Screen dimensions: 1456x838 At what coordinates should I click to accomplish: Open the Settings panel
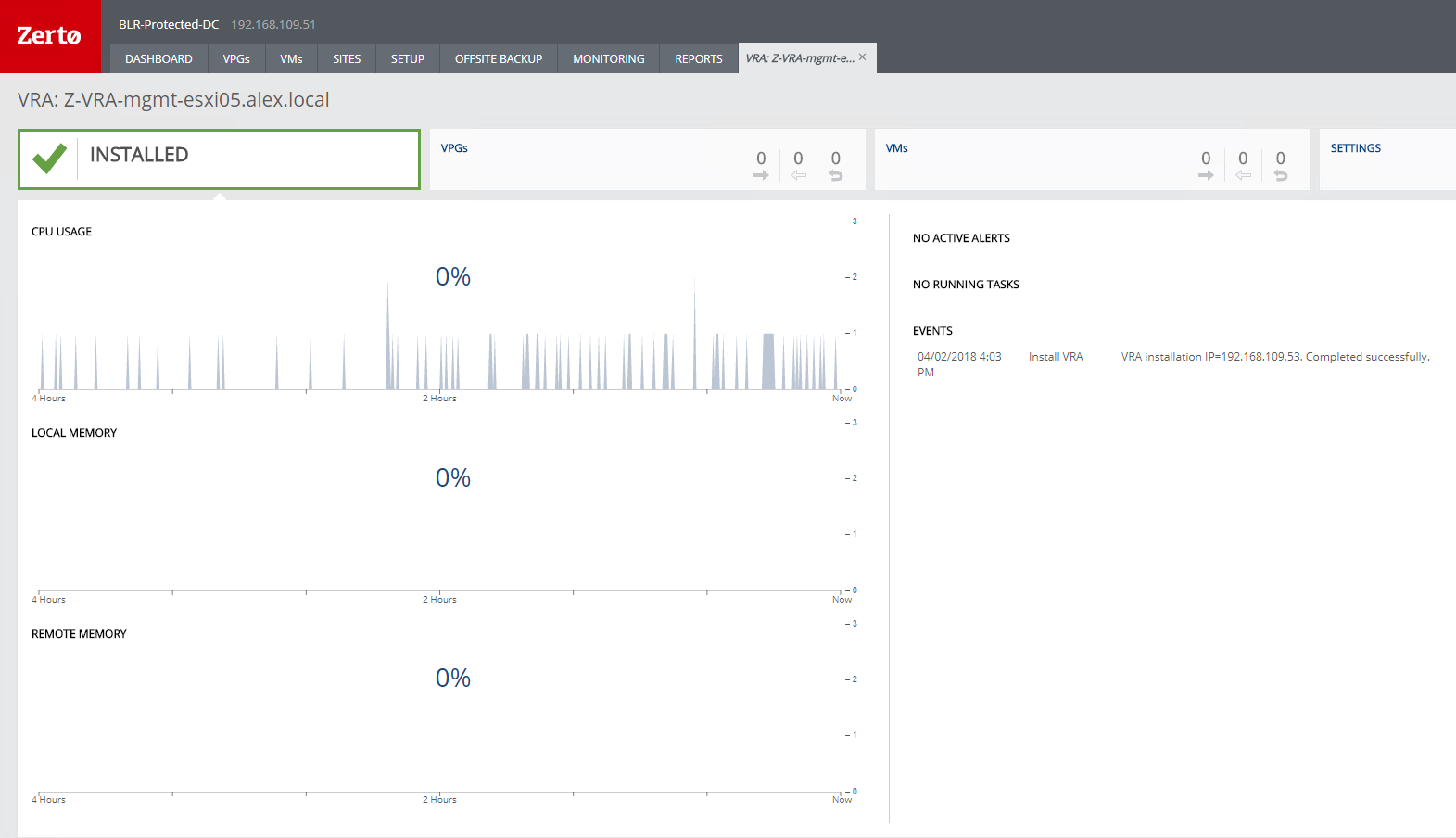(1355, 148)
